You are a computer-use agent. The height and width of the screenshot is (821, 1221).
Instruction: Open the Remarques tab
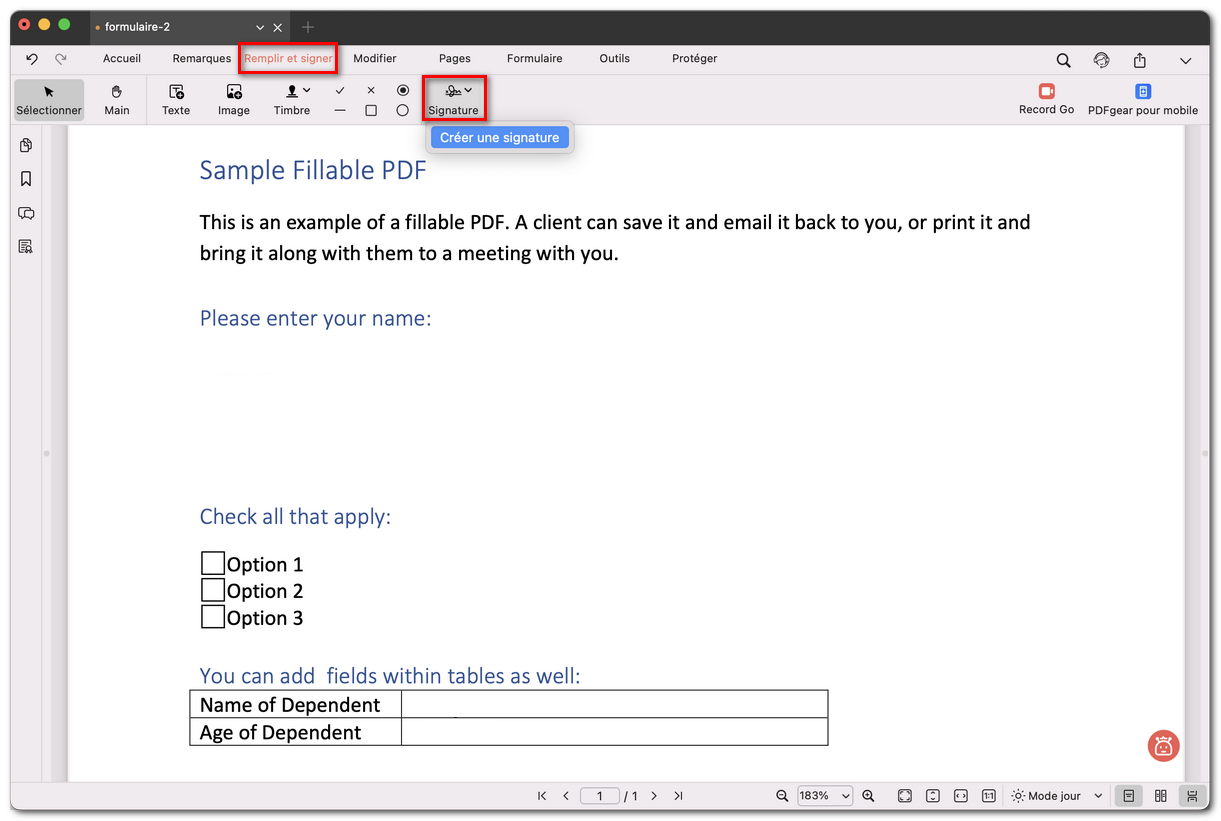click(202, 59)
